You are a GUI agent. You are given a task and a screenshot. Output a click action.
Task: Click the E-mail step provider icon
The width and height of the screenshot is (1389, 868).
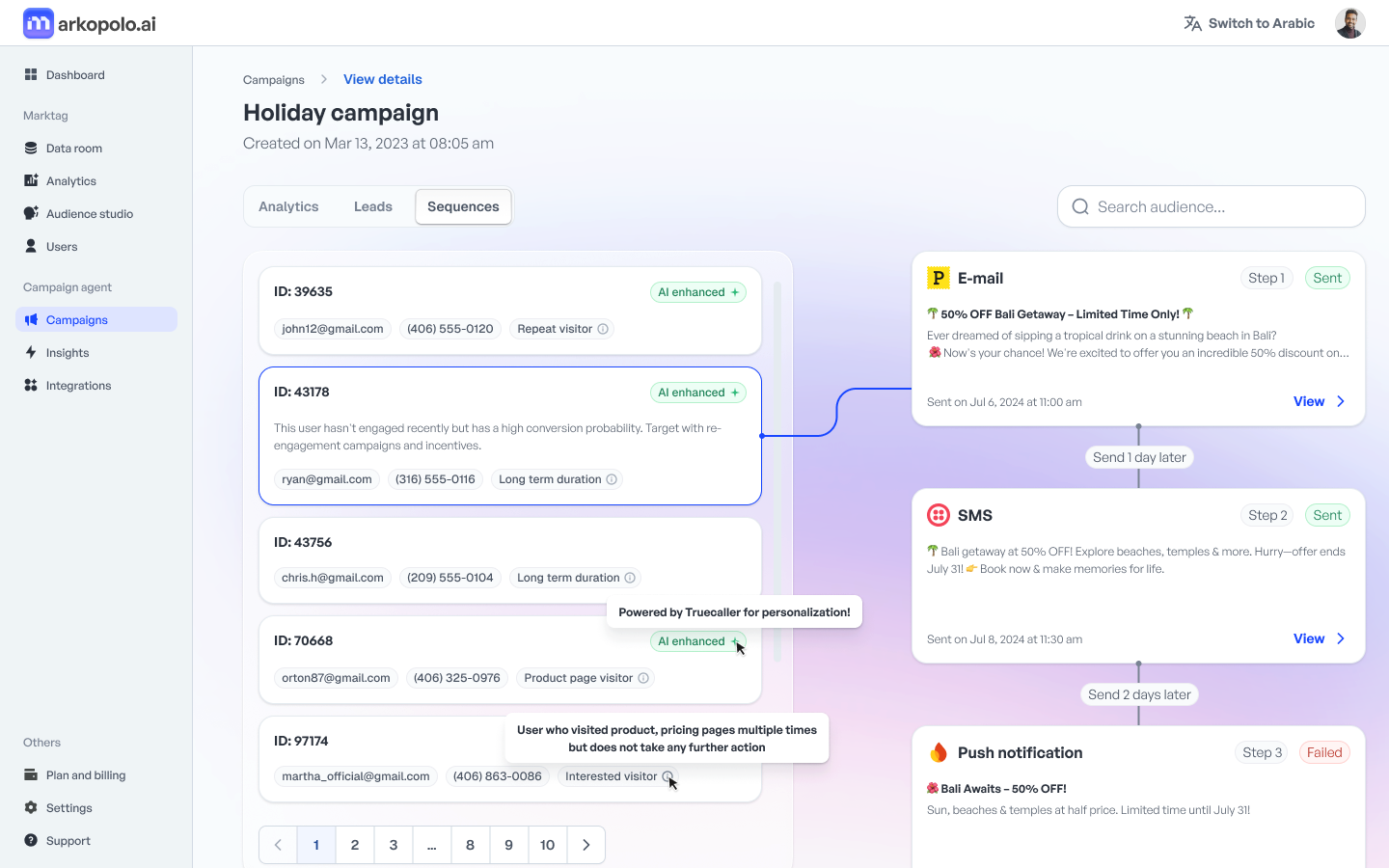[938, 278]
